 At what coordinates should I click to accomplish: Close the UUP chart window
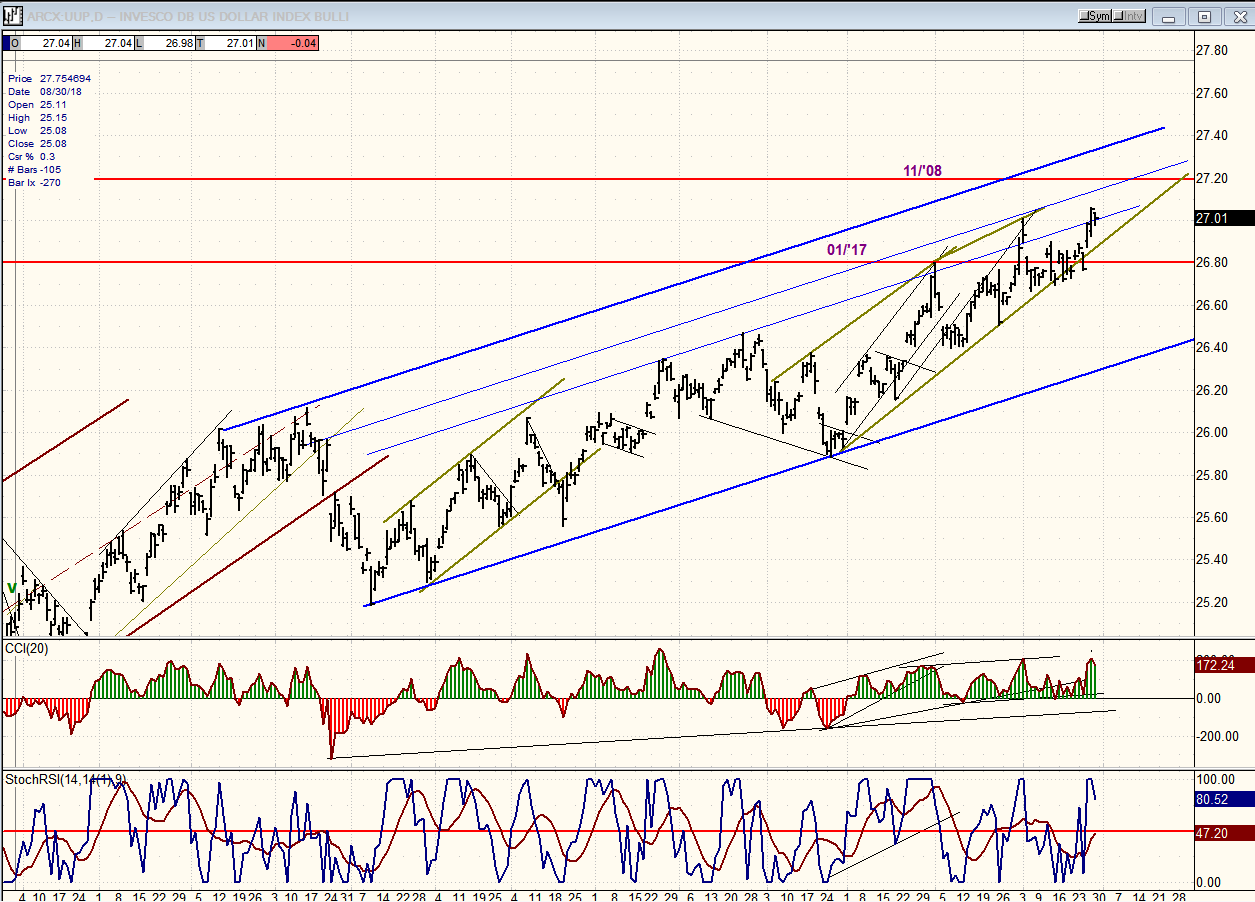pyautogui.click(x=1235, y=16)
